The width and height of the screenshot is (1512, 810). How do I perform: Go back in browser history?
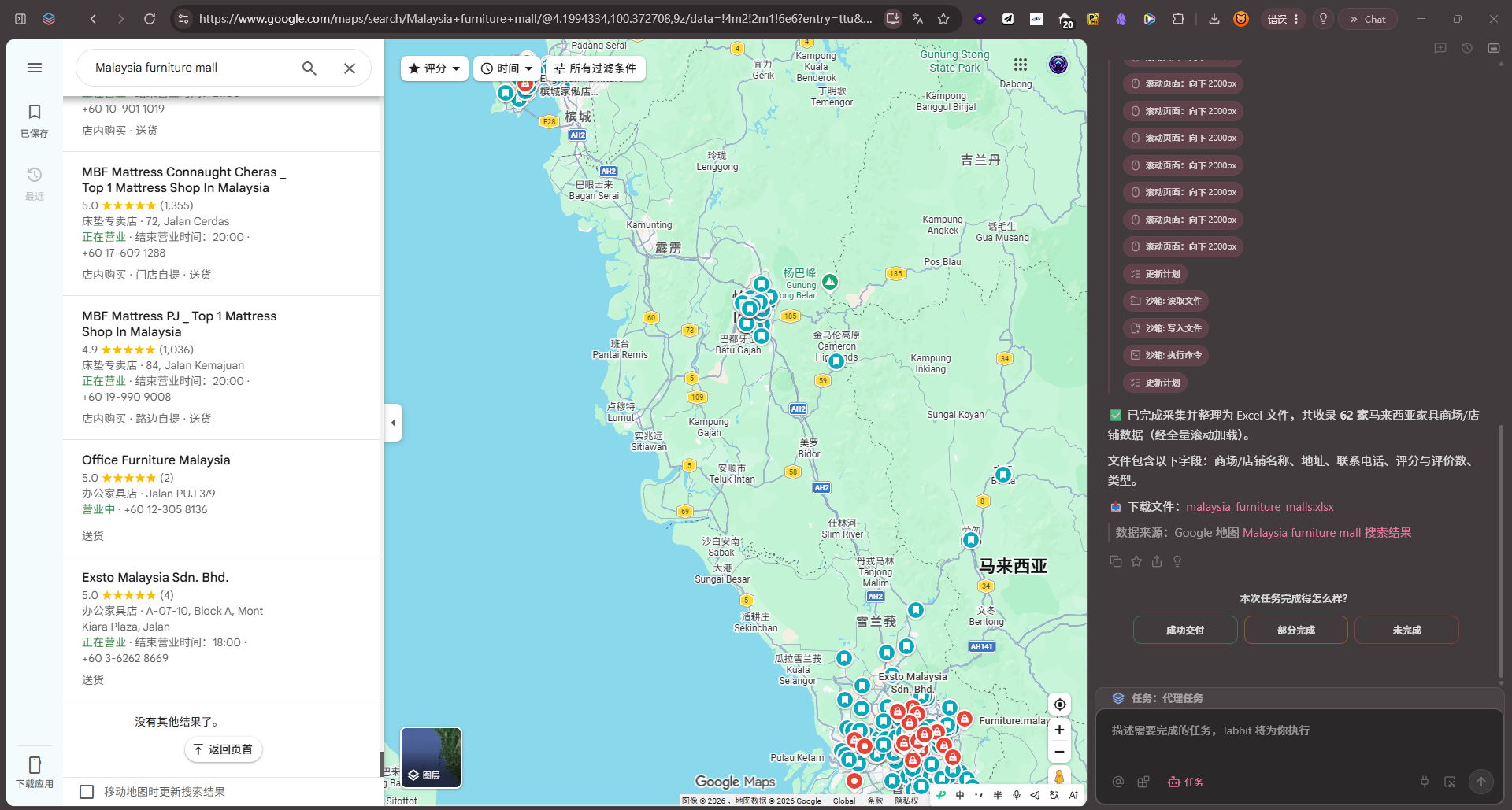coord(93,19)
